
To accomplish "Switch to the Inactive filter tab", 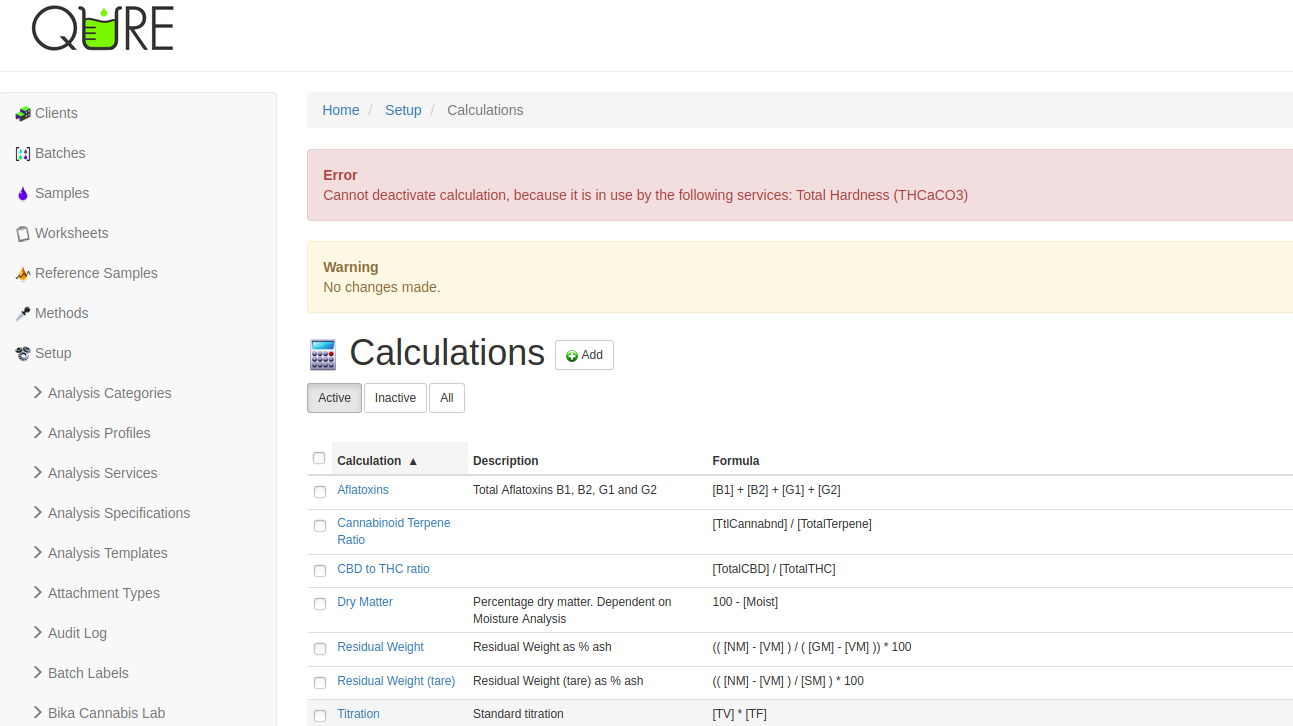I will (x=395, y=398).
